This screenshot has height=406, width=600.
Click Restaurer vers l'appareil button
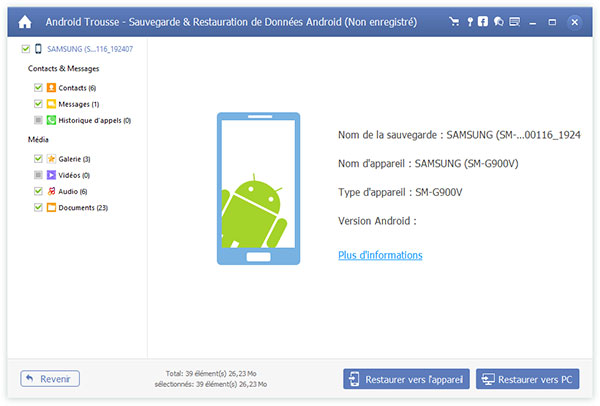coord(404,379)
